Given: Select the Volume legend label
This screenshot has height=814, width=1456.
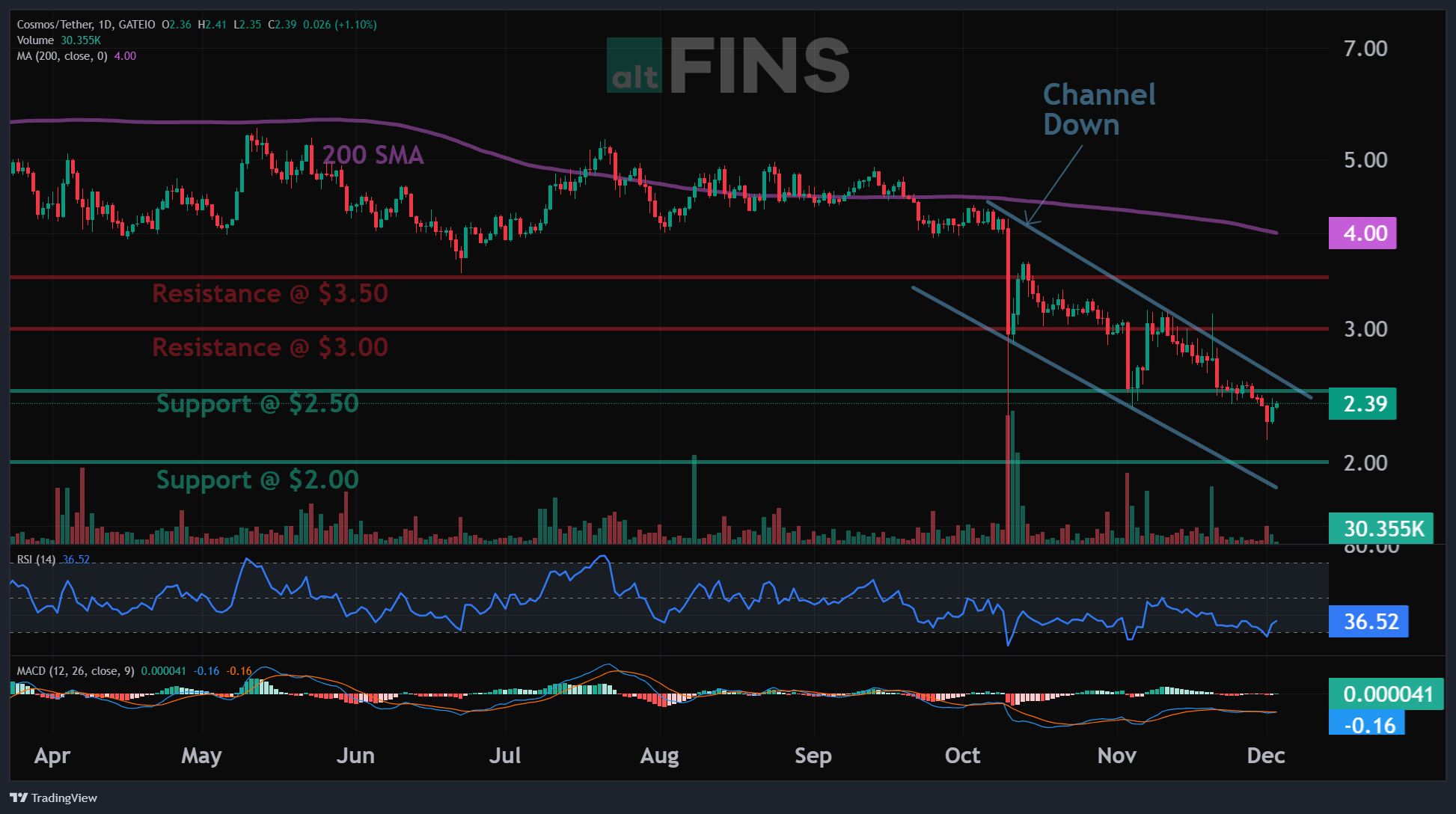Looking at the screenshot, I should [35, 40].
